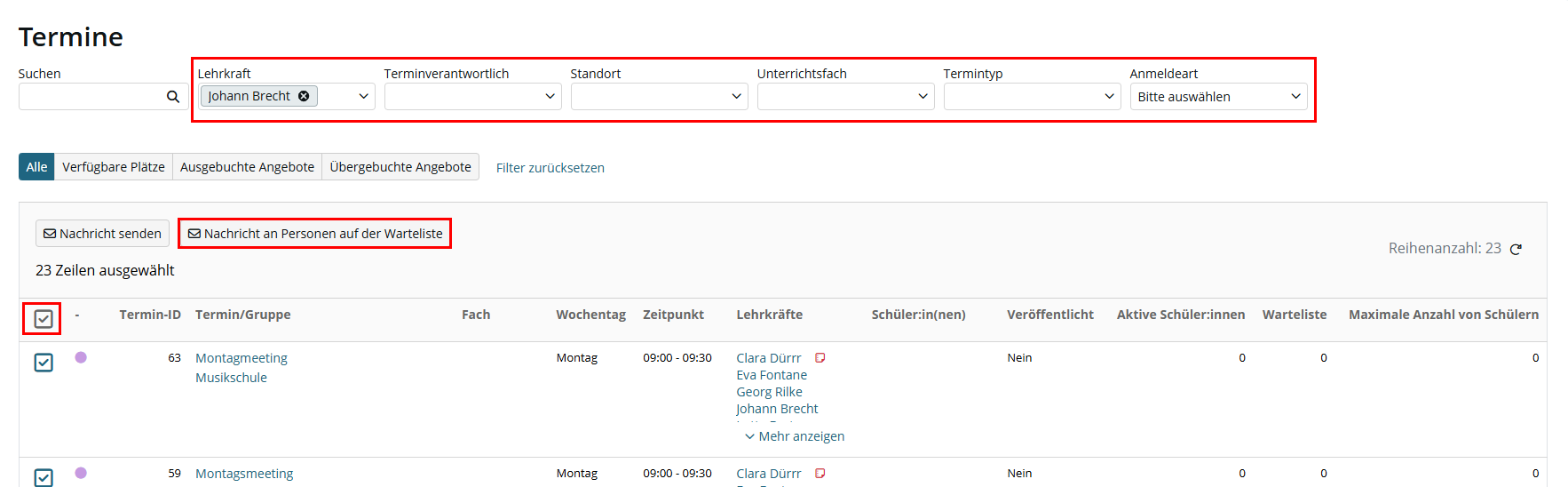
Task: Switch to the Ausgebuchte Angebote tab
Action: (x=247, y=167)
